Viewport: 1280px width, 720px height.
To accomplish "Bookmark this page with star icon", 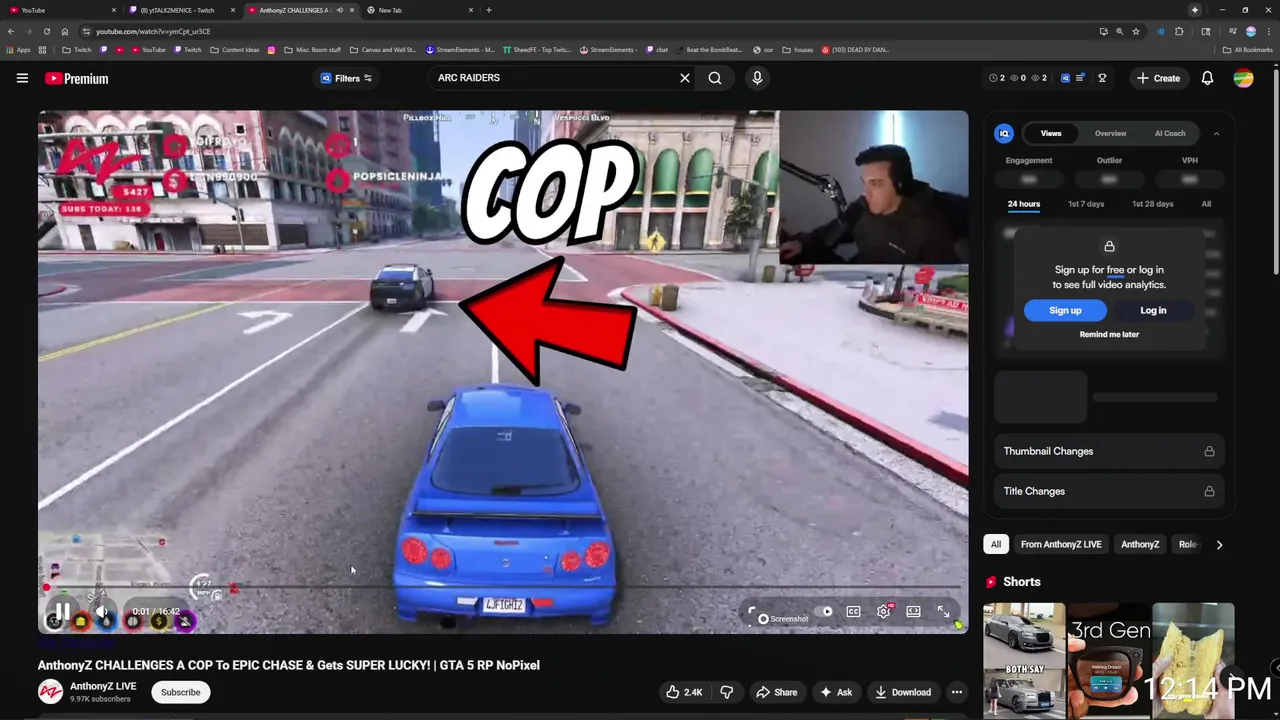I will pyautogui.click(x=1136, y=31).
